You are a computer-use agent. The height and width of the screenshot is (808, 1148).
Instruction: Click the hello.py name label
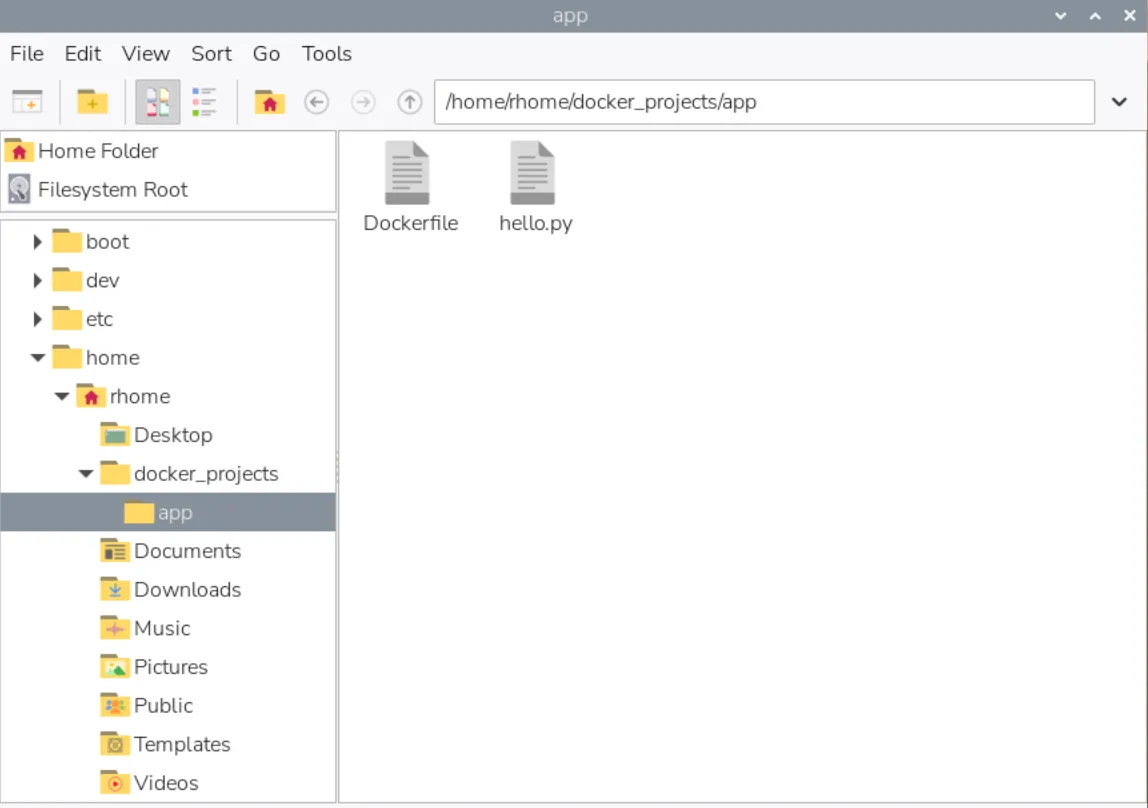[536, 223]
